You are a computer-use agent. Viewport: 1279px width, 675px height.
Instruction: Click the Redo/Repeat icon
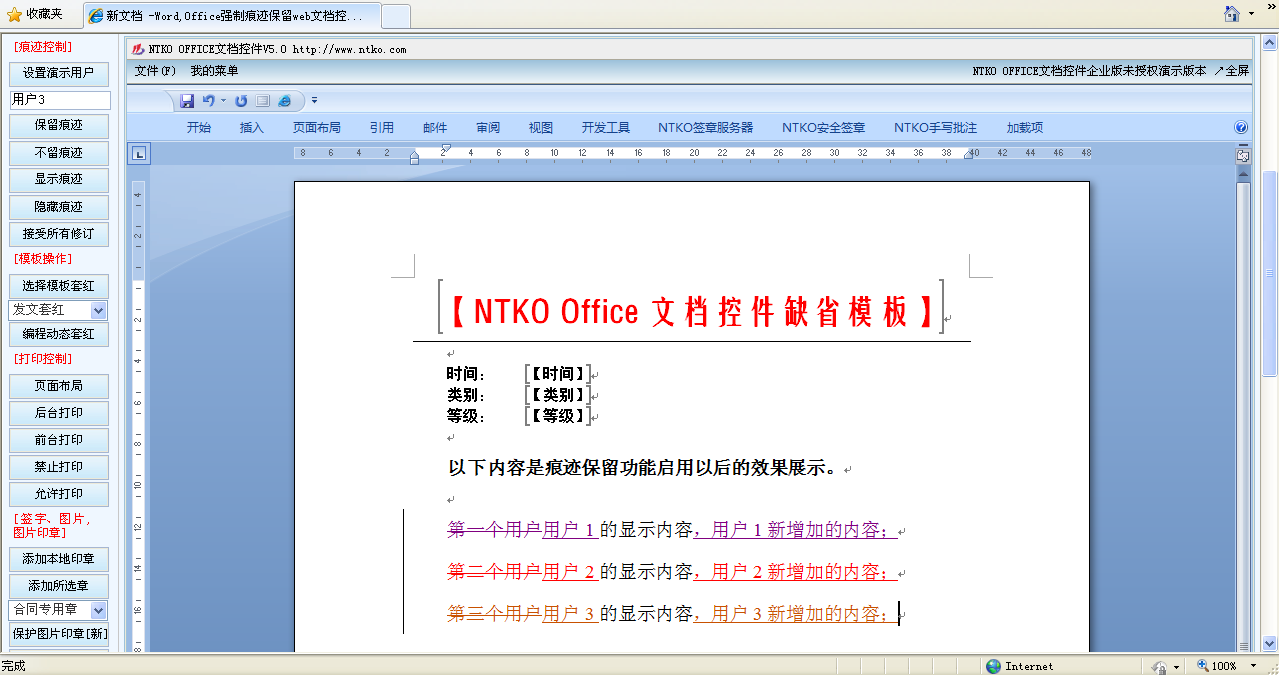tap(241, 101)
